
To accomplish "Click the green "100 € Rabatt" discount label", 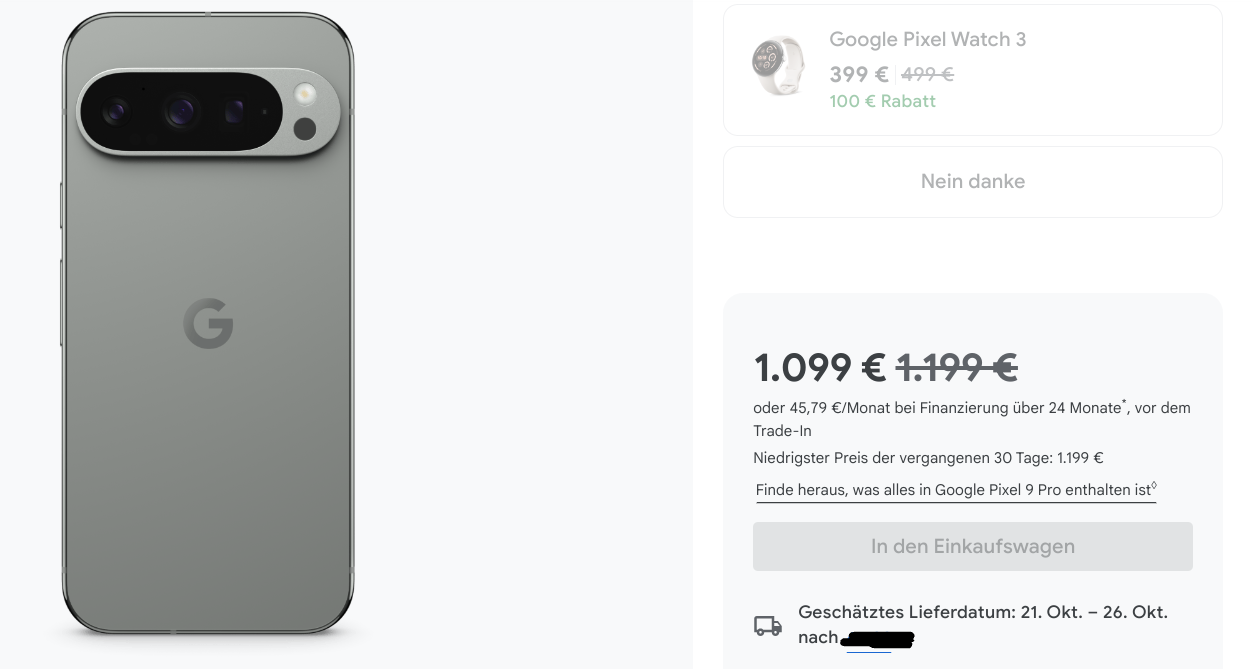I will 882,101.
